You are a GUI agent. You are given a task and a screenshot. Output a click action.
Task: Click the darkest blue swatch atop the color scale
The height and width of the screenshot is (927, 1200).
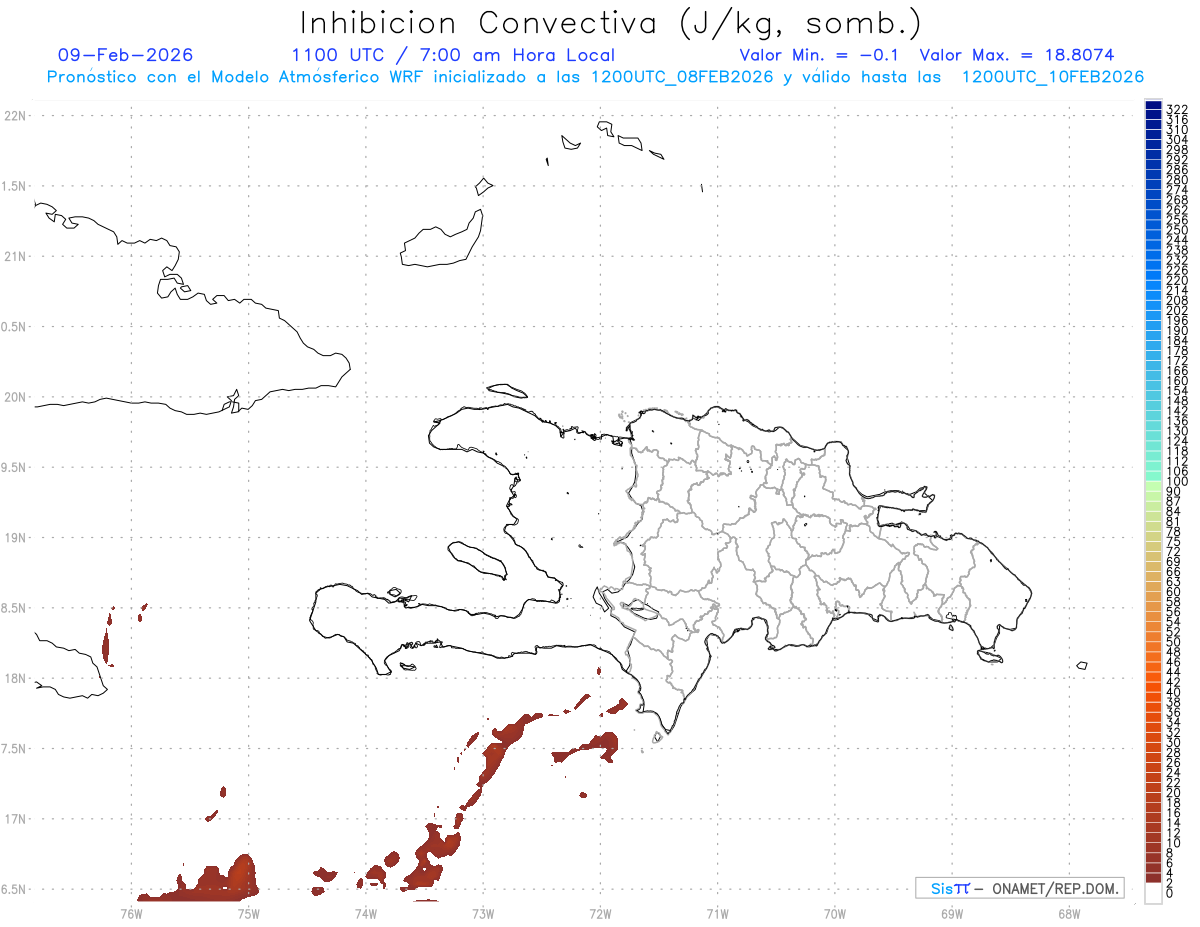coord(1153,106)
